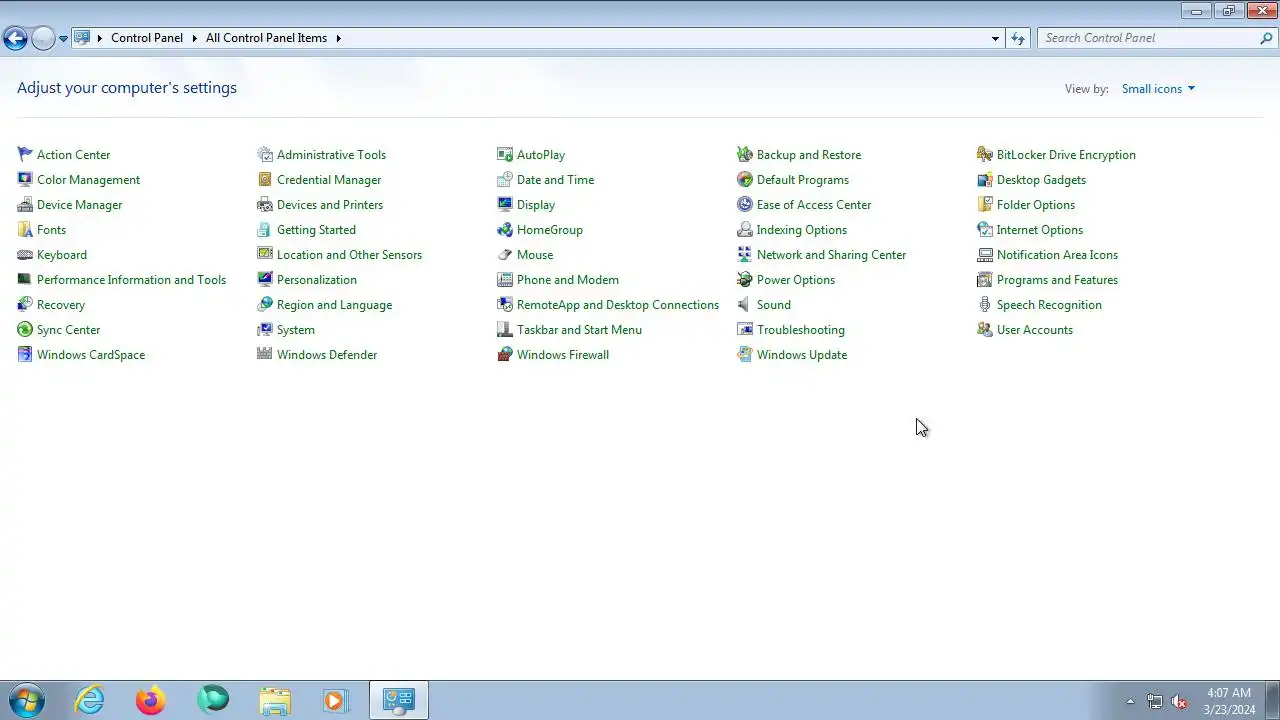This screenshot has width=1280, height=720.
Task: Click the Administrative Tools icon
Action: 265,154
